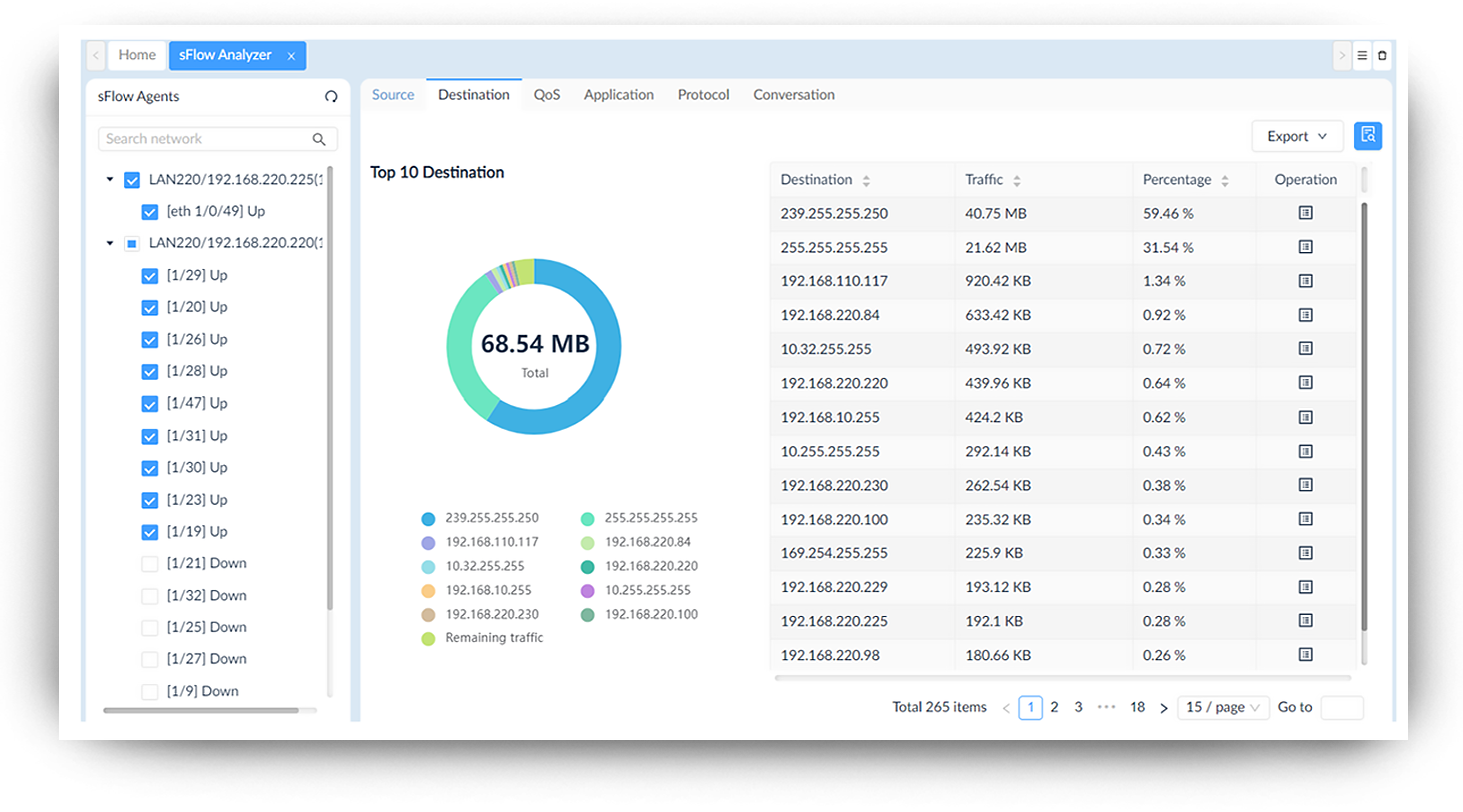
Task: Go to page 2 of results
Action: pyautogui.click(x=1054, y=707)
